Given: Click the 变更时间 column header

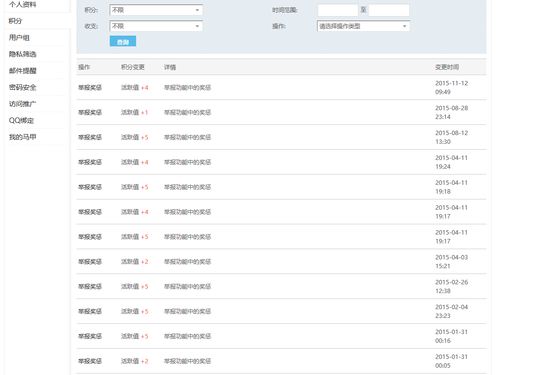Looking at the screenshot, I should tap(447, 67).
